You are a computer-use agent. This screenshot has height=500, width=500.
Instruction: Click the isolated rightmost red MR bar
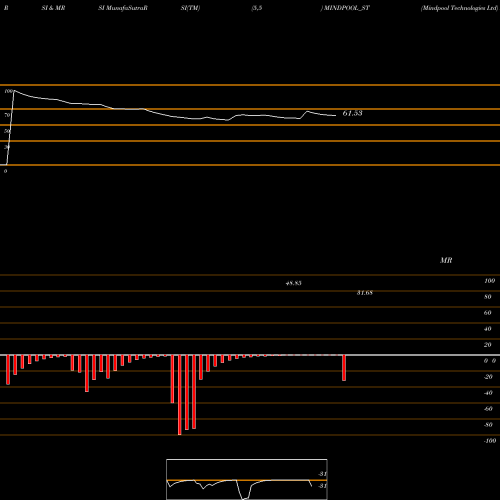tap(344, 368)
